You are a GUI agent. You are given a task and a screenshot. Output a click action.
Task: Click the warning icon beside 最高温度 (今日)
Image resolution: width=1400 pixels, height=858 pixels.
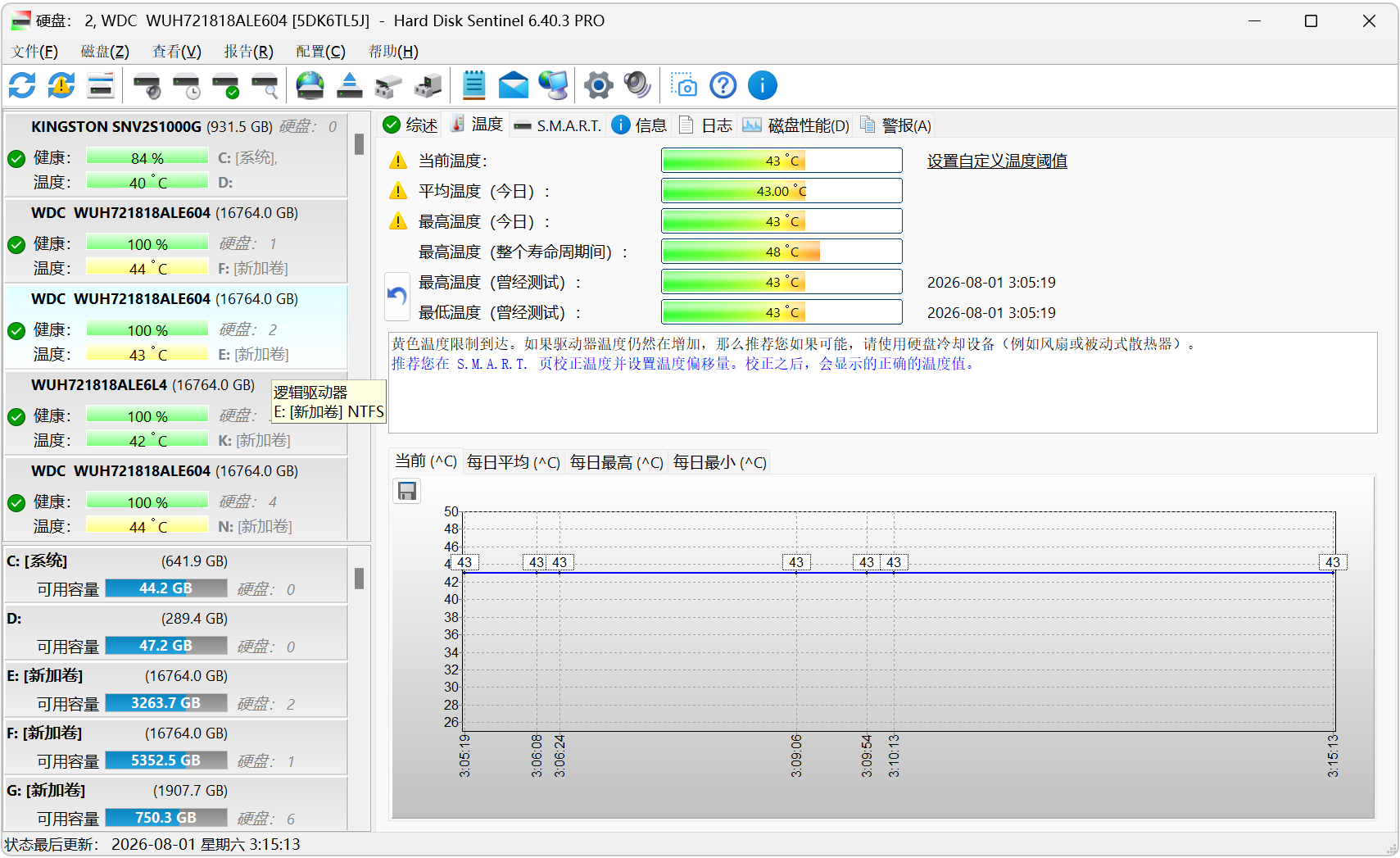point(398,221)
